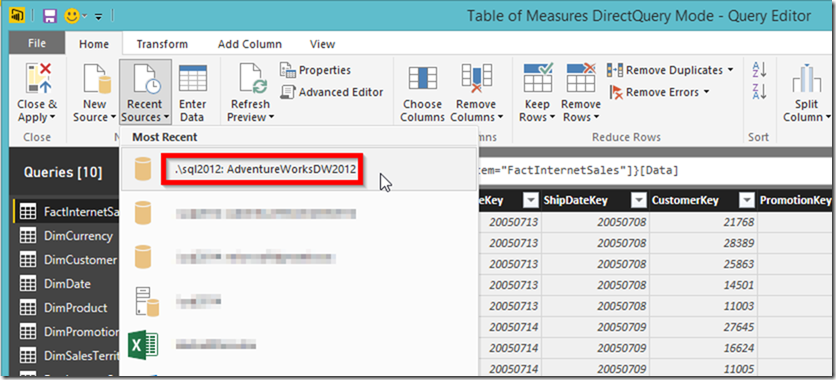This screenshot has width=836, height=380.
Task: Open the File tab
Action: pyautogui.click(x=37, y=44)
